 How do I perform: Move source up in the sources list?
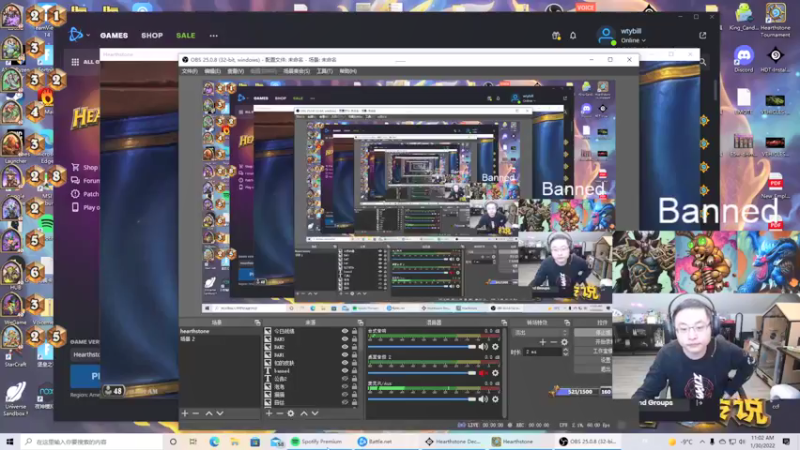coord(304,413)
